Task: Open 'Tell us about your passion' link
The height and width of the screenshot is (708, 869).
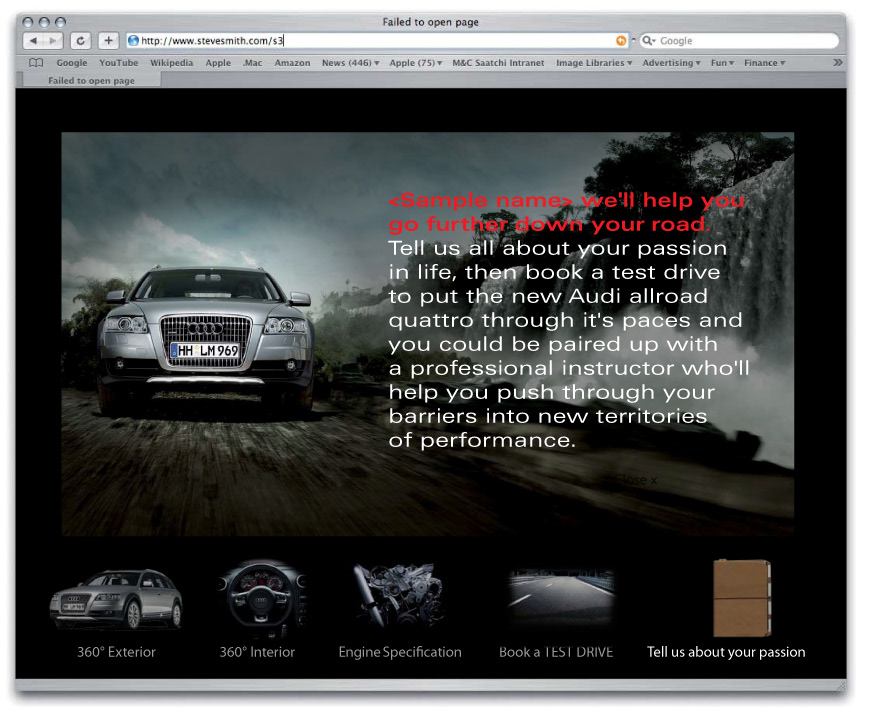Action: click(726, 652)
